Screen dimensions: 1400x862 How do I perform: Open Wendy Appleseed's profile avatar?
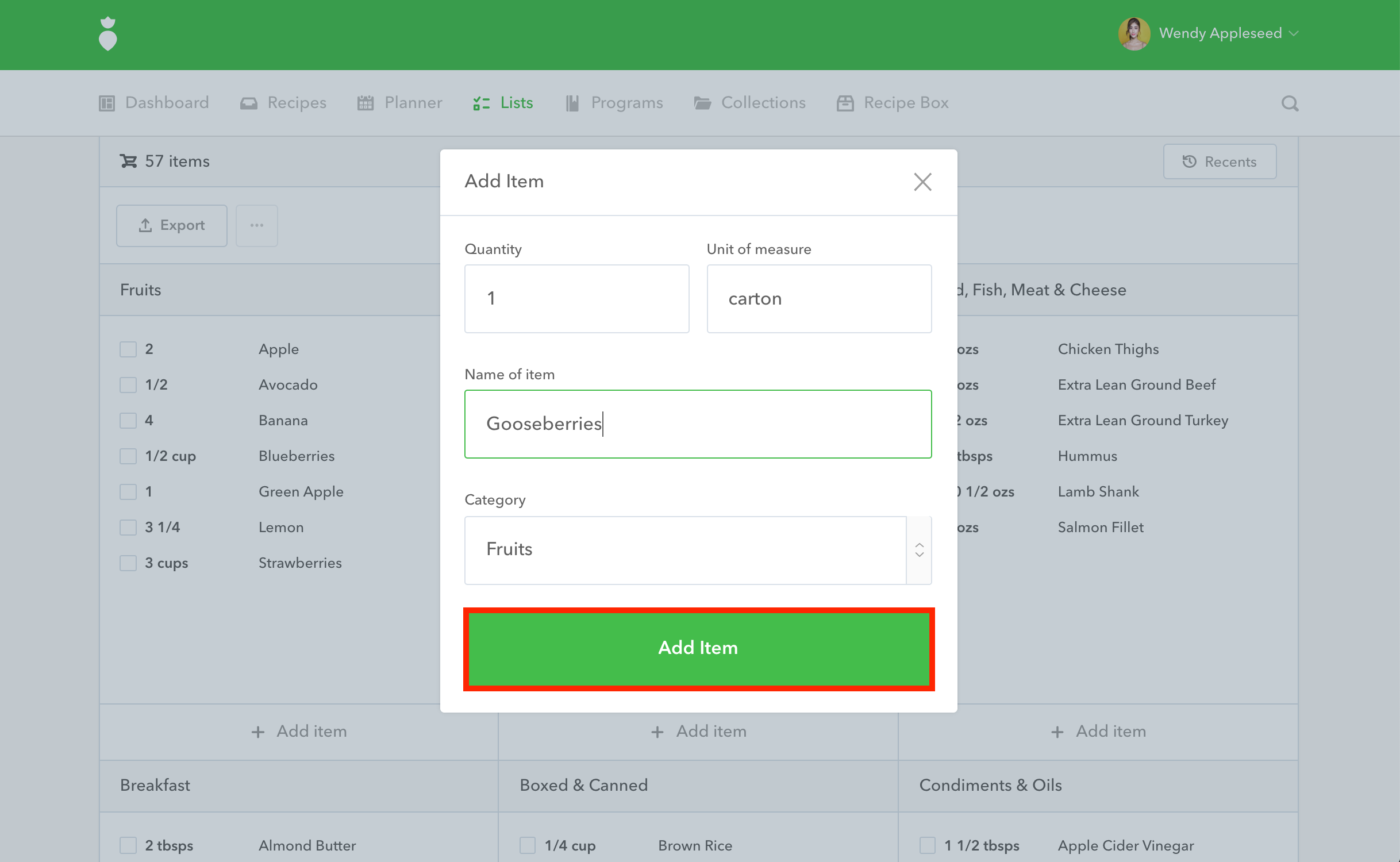point(1133,33)
